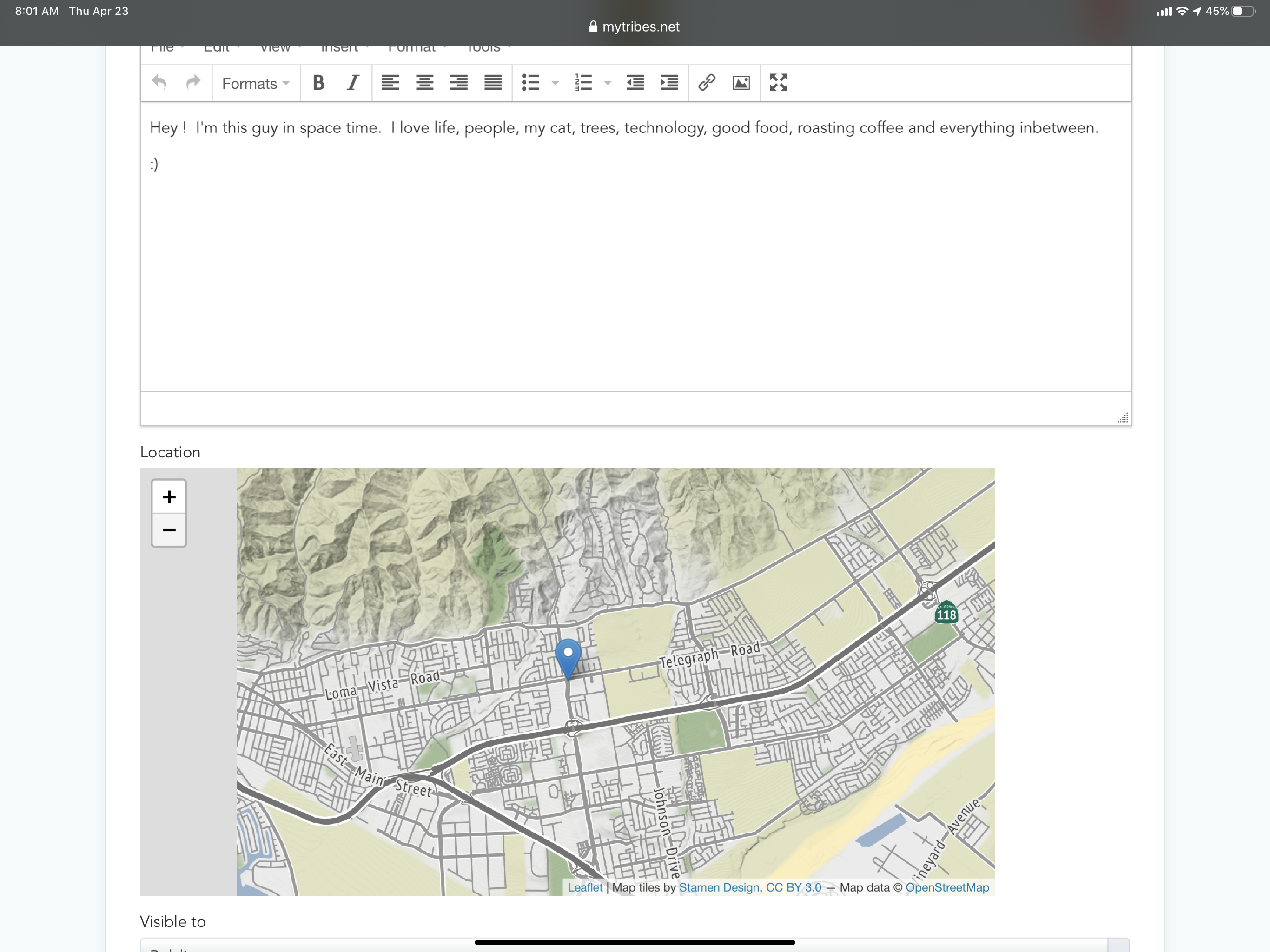Toggle fullscreen editor mode
The image size is (1270, 952).
pos(779,83)
